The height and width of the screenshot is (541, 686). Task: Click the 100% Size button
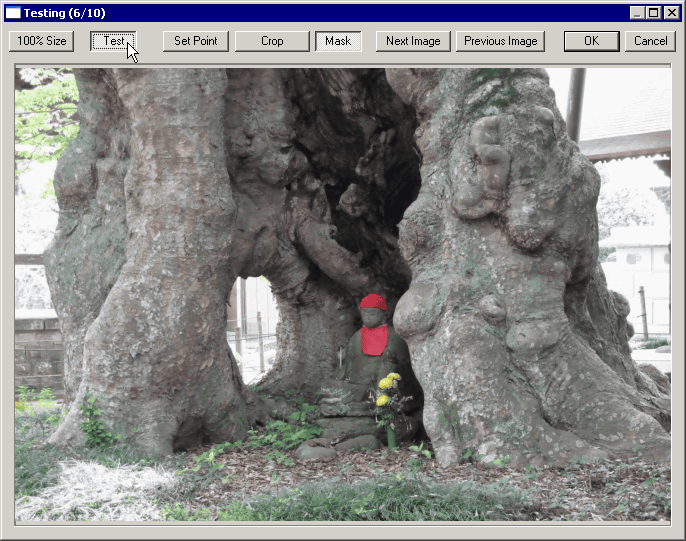pyautogui.click(x=42, y=41)
